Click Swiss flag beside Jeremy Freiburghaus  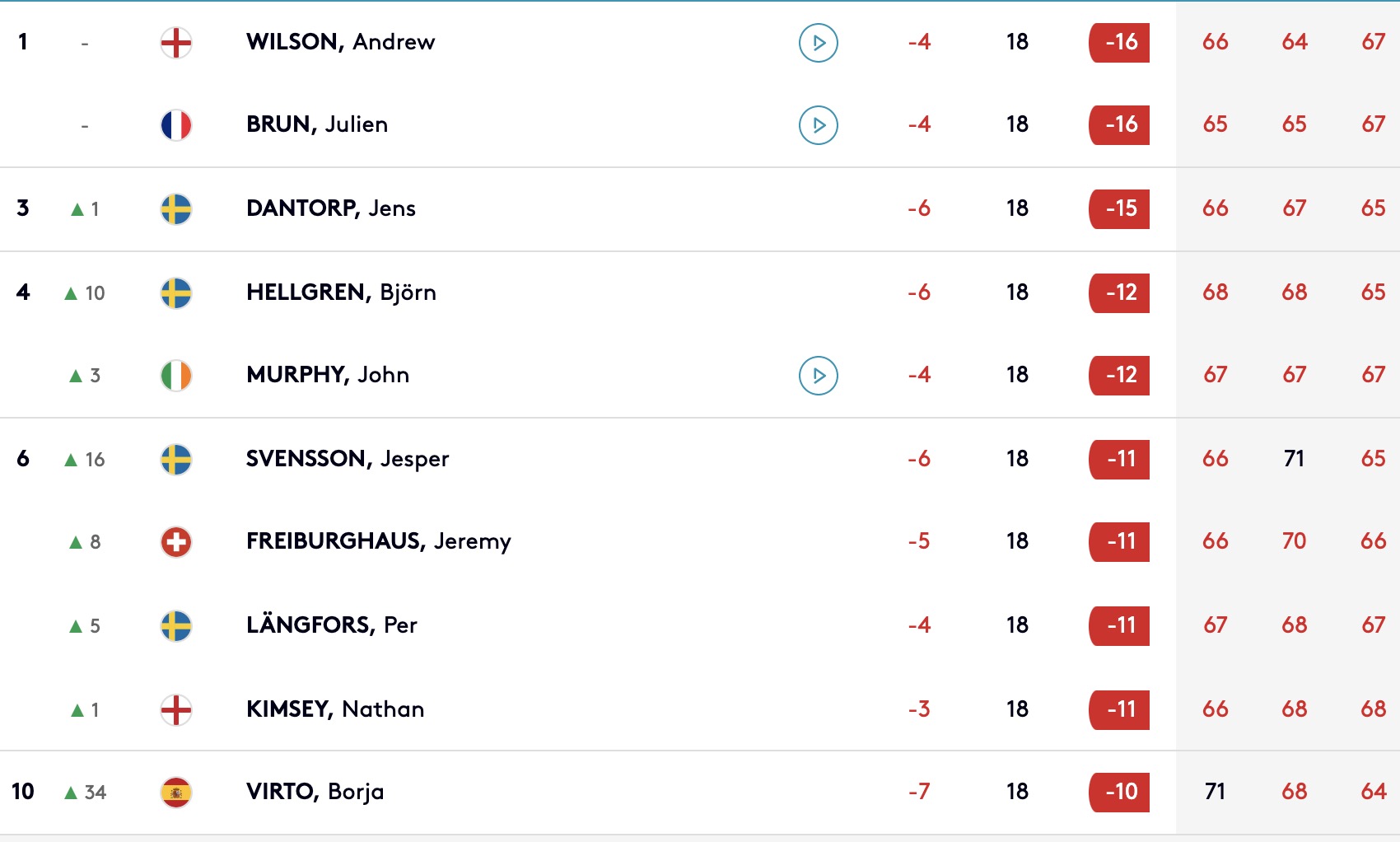pos(176,542)
